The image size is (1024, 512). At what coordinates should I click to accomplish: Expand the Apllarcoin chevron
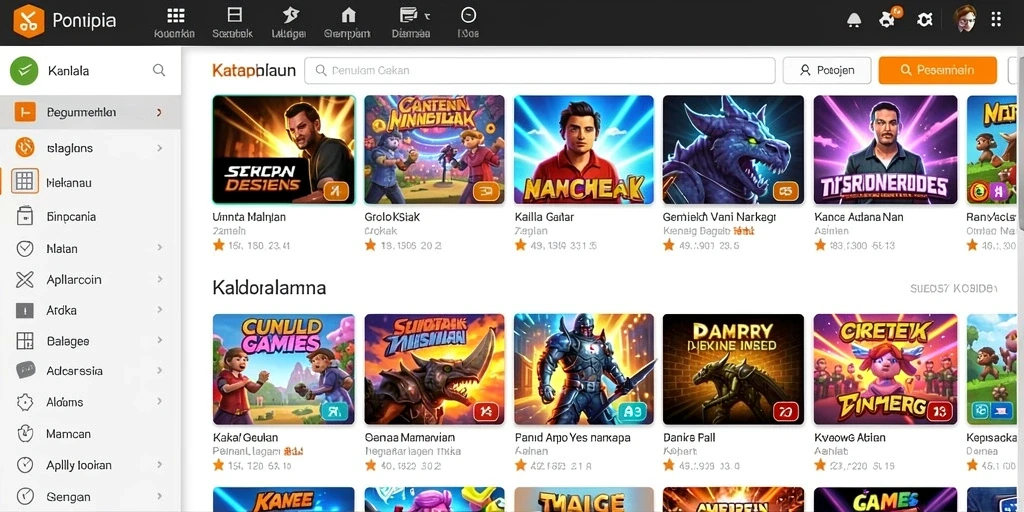pos(159,279)
